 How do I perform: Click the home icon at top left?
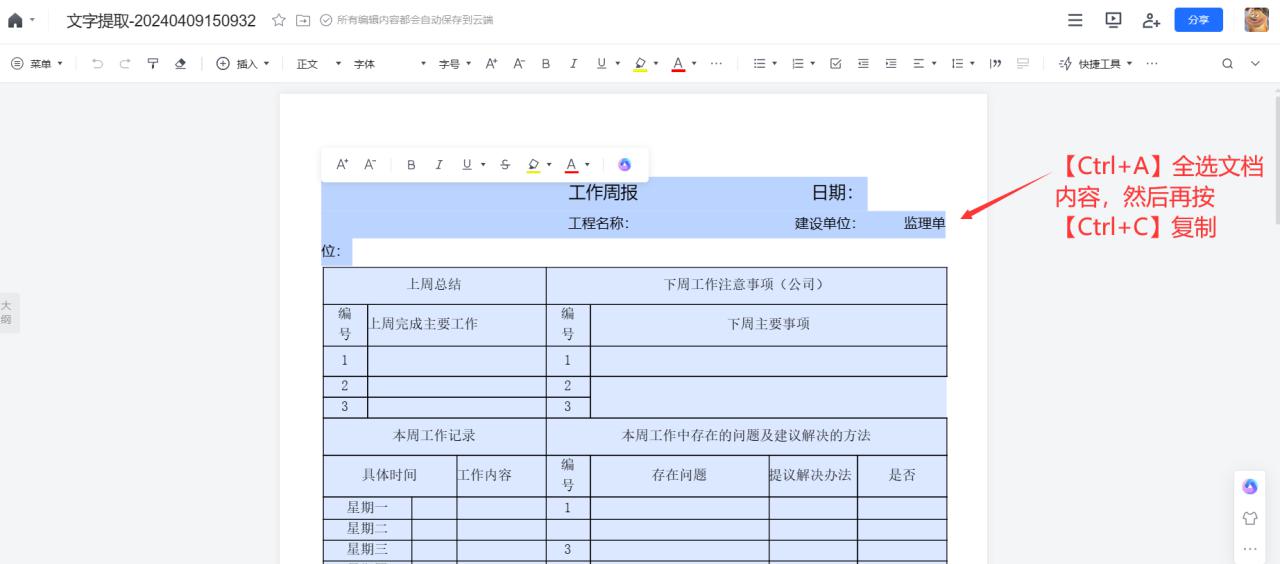15,20
